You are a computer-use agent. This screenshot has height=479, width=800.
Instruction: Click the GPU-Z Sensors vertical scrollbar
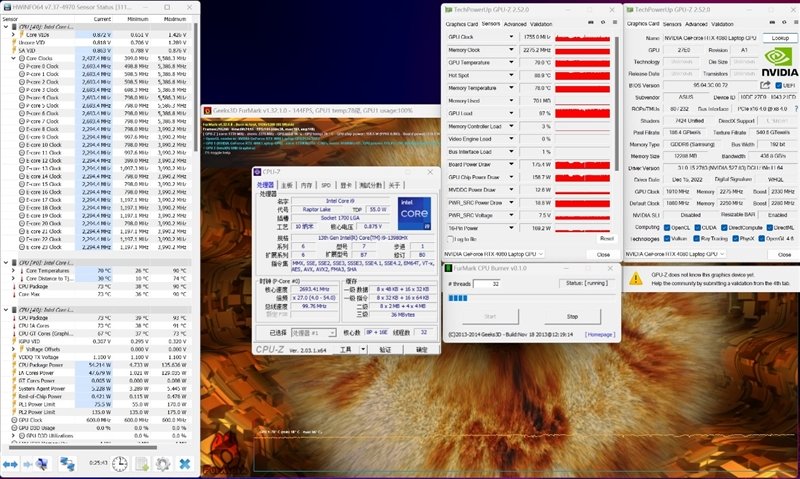pyautogui.click(x=617, y=102)
